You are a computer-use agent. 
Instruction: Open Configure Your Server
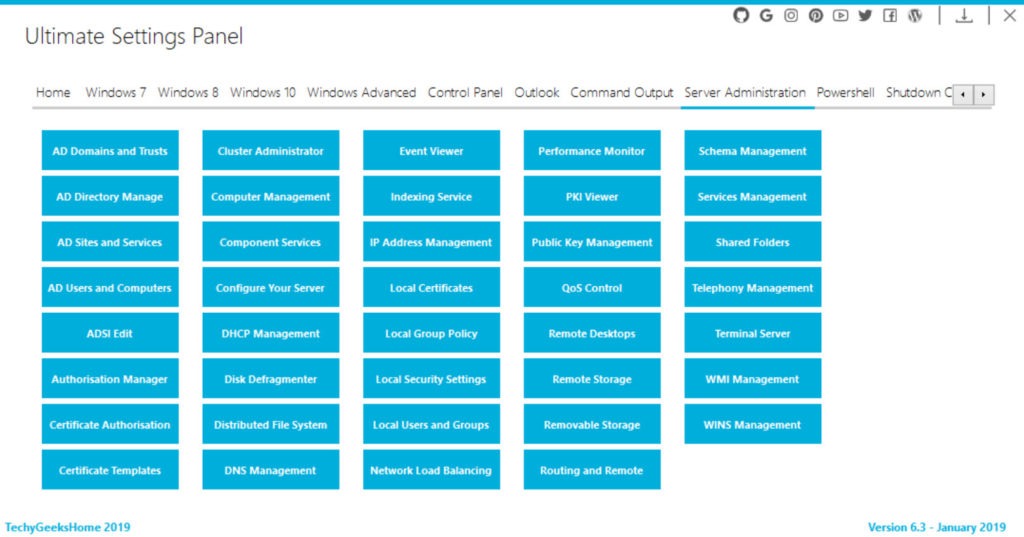(270, 287)
